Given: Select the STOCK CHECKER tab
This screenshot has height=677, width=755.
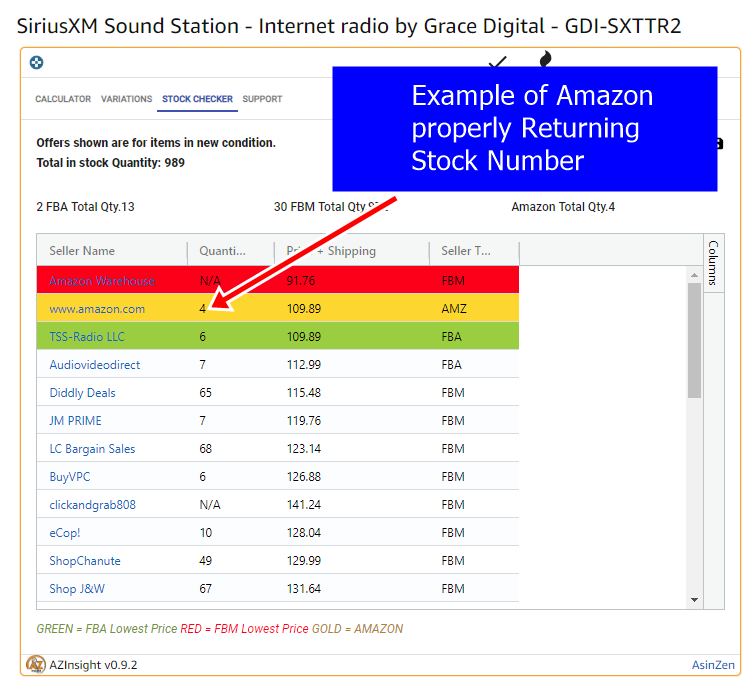Looking at the screenshot, I should [197, 99].
